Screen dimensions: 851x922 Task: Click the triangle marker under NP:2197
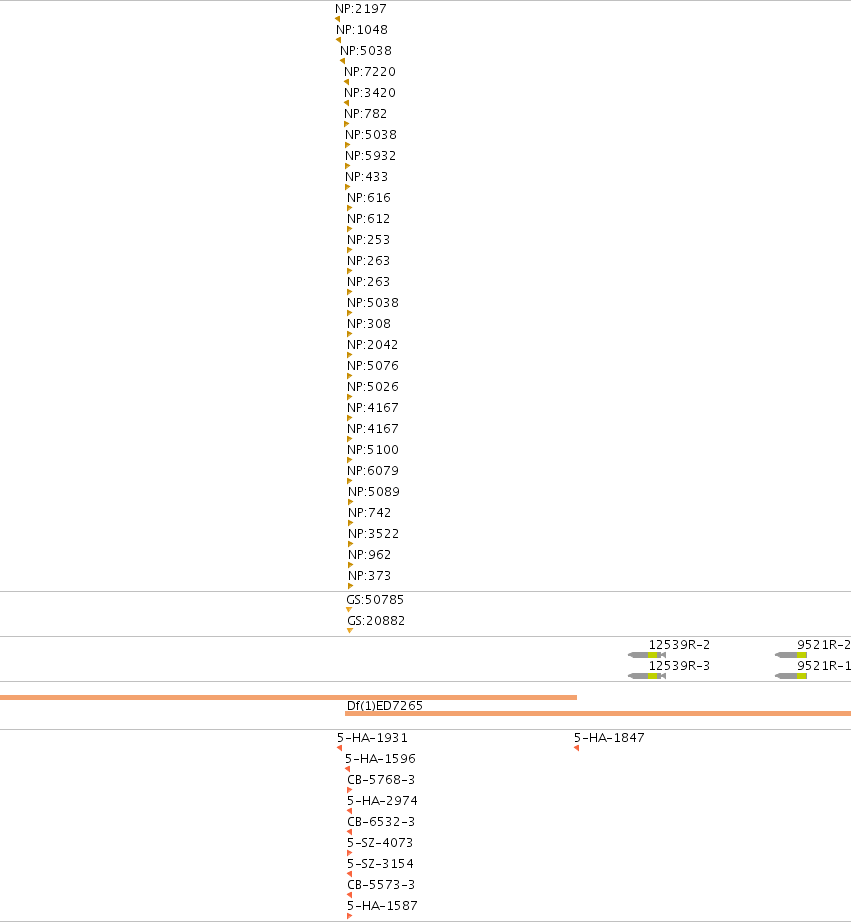point(338,19)
